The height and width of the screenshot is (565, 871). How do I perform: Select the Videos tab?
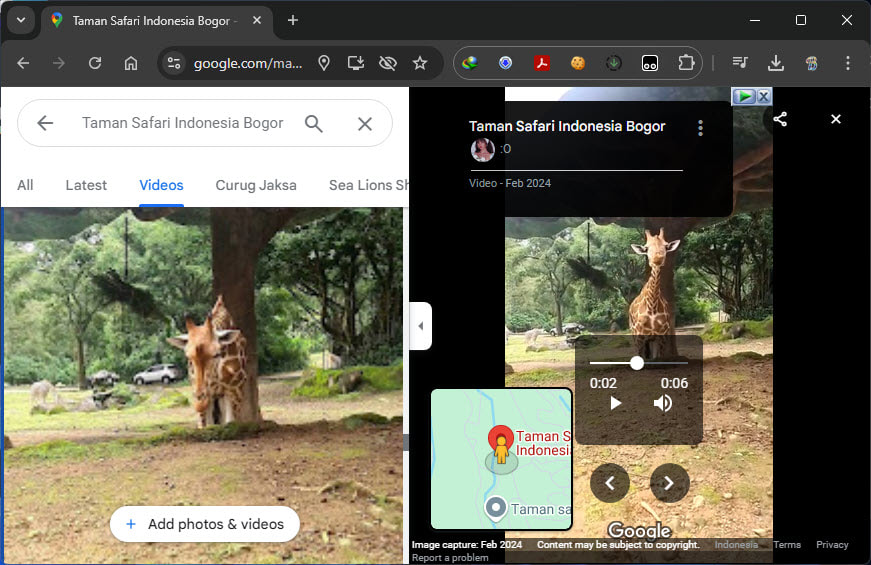[x=161, y=185]
